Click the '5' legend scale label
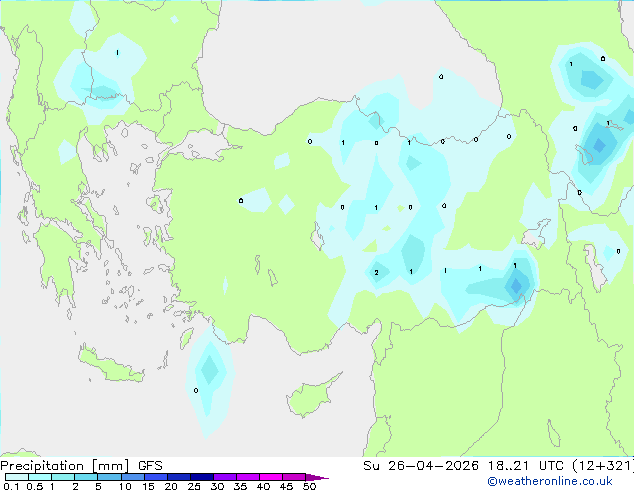The height and width of the screenshot is (490, 634). coord(98,486)
